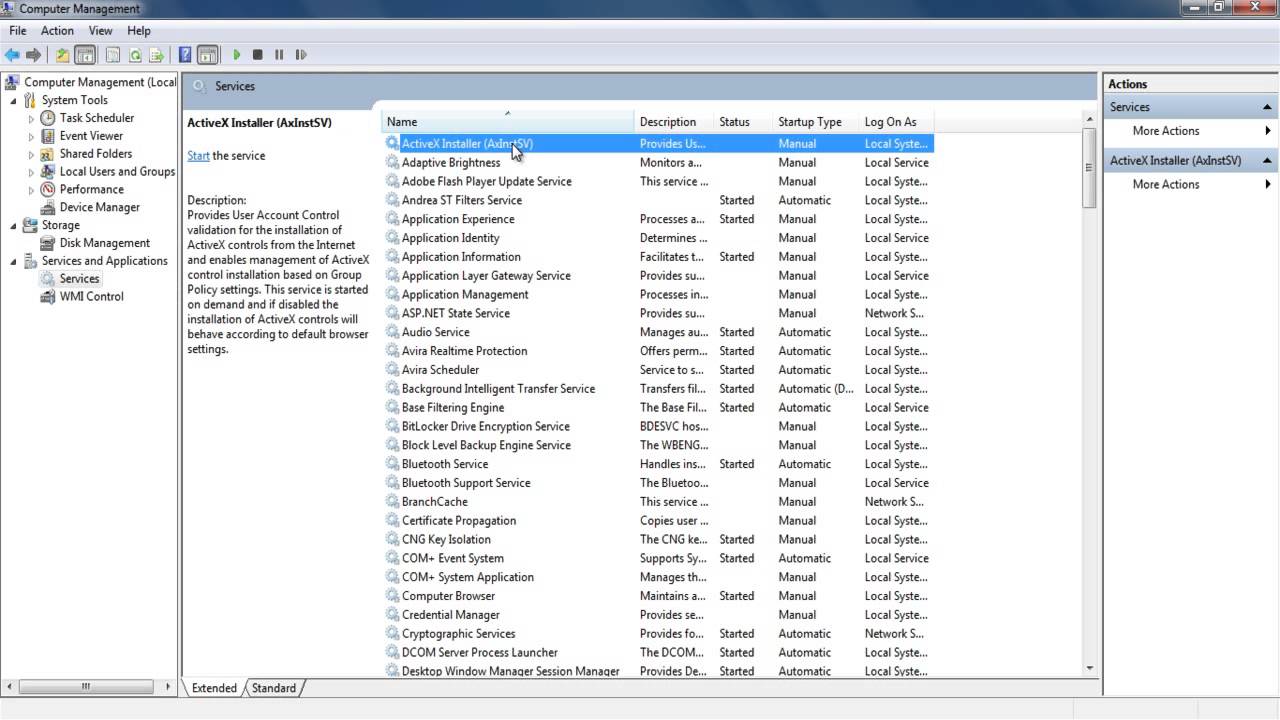The height and width of the screenshot is (720, 1280).
Task: Collapse the Services section in Actions pane
Action: pyautogui.click(x=1267, y=107)
